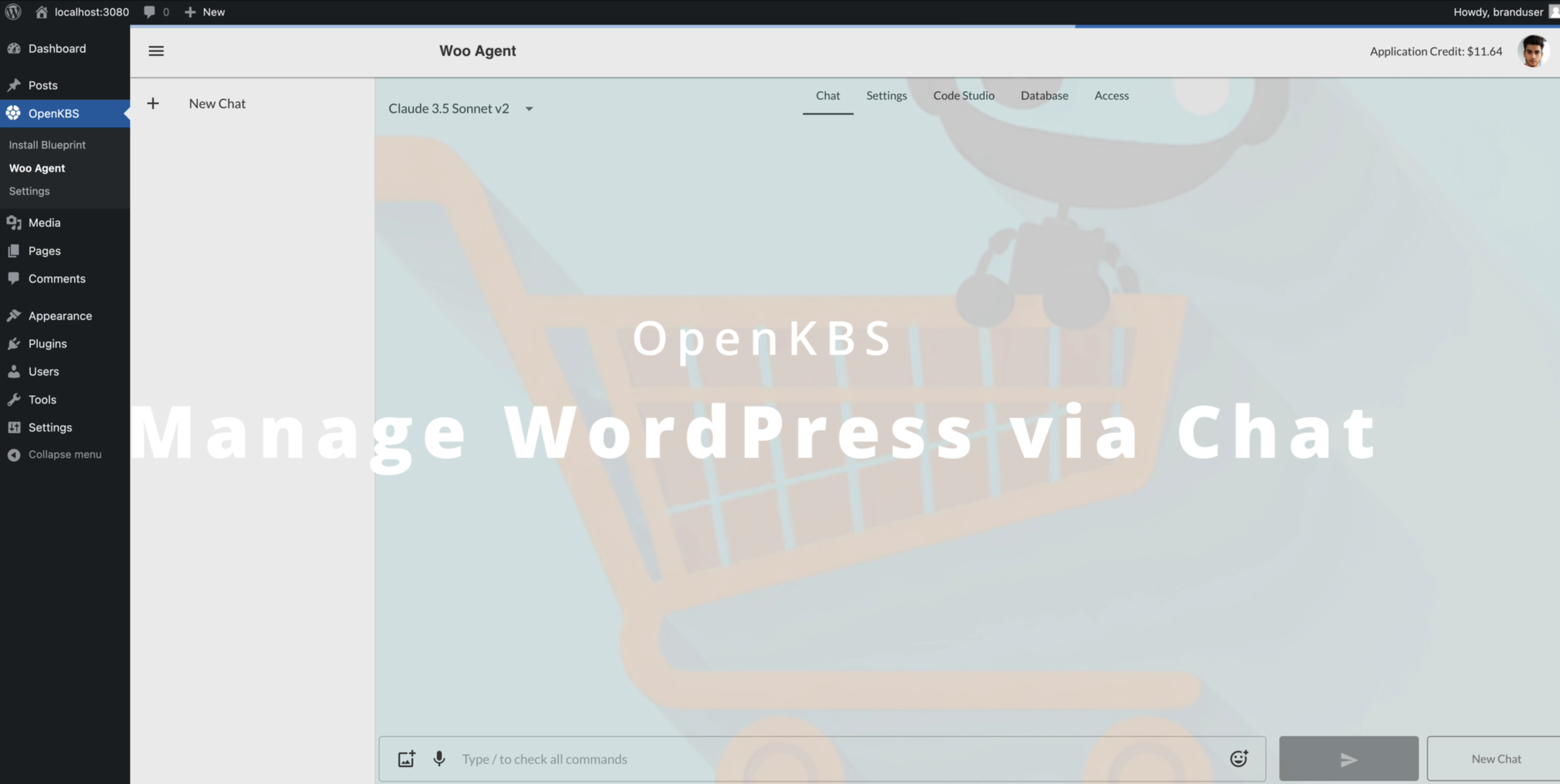Click the Comments sidebar icon

pos(13,279)
